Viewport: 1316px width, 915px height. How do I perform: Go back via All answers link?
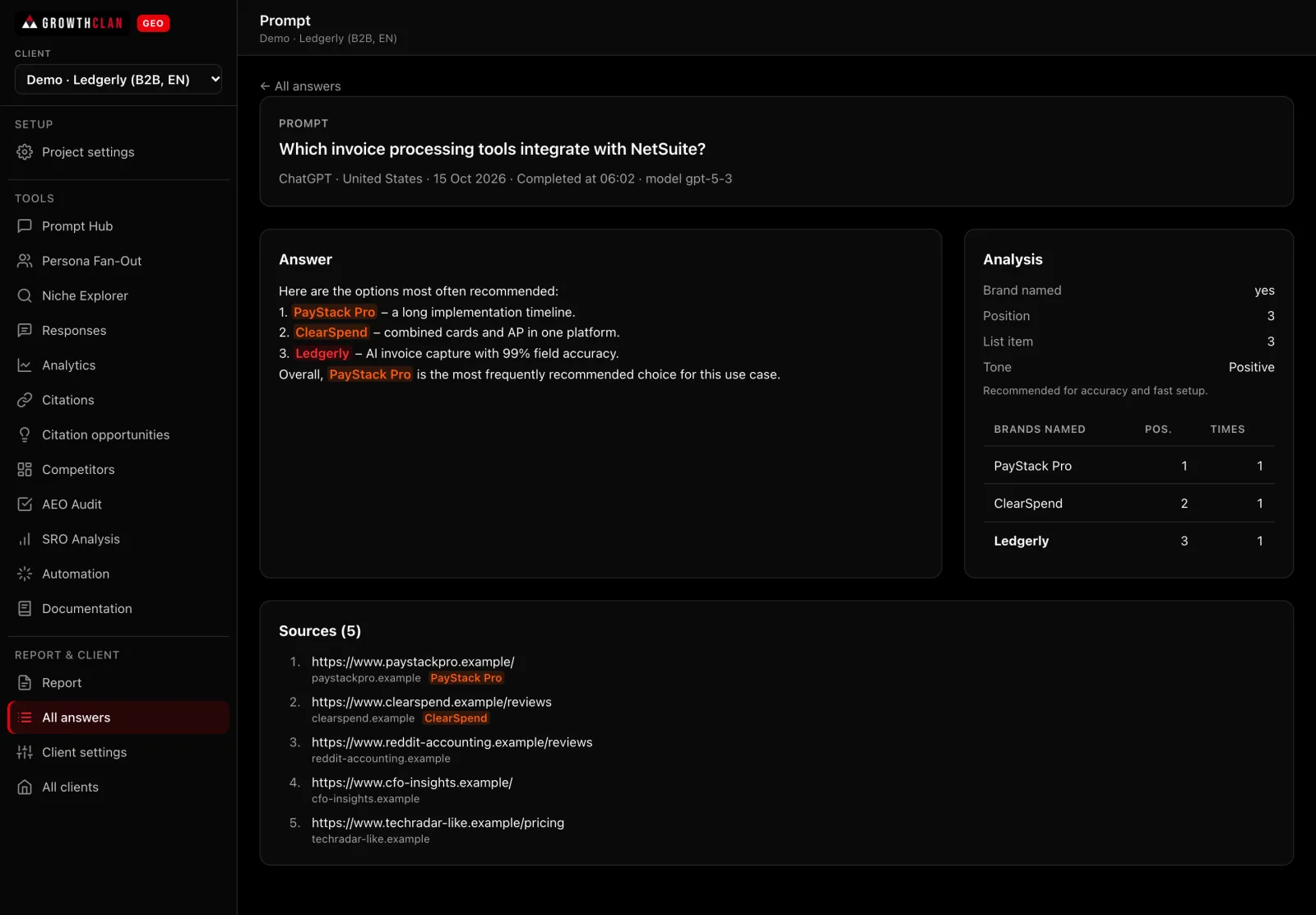tap(300, 86)
